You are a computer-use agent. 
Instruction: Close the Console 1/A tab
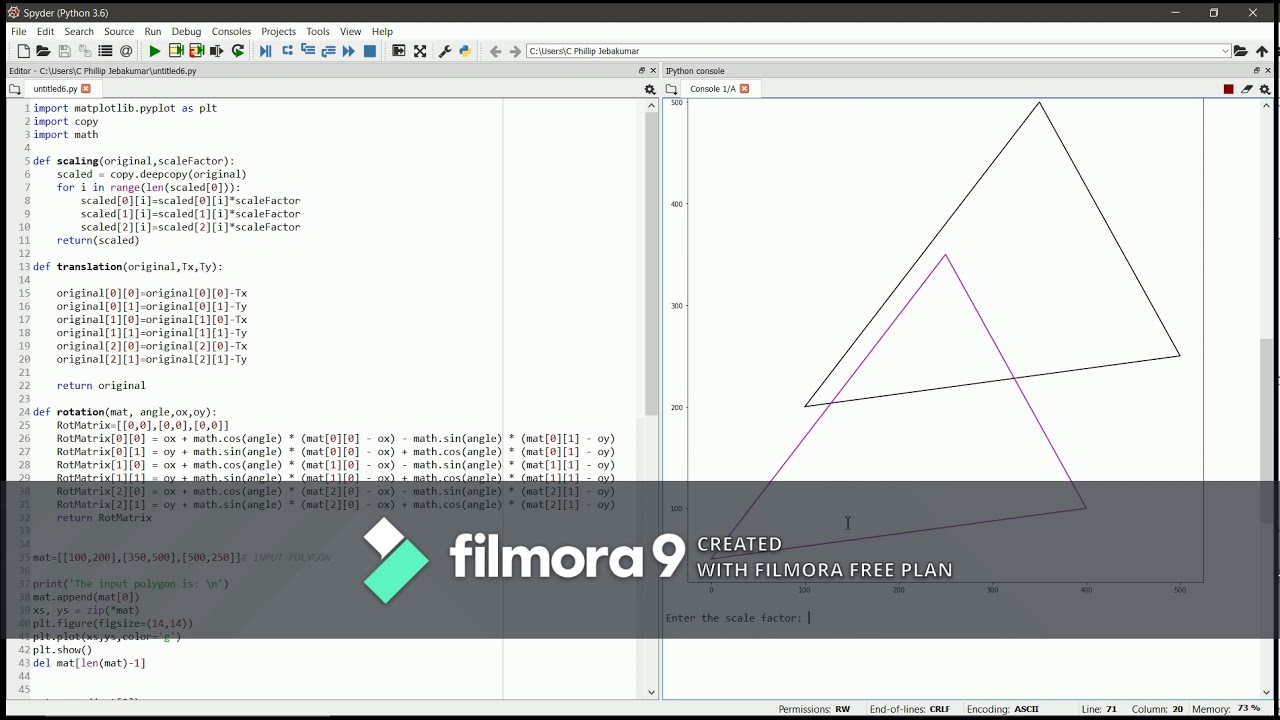pyautogui.click(x=745, y=89)
